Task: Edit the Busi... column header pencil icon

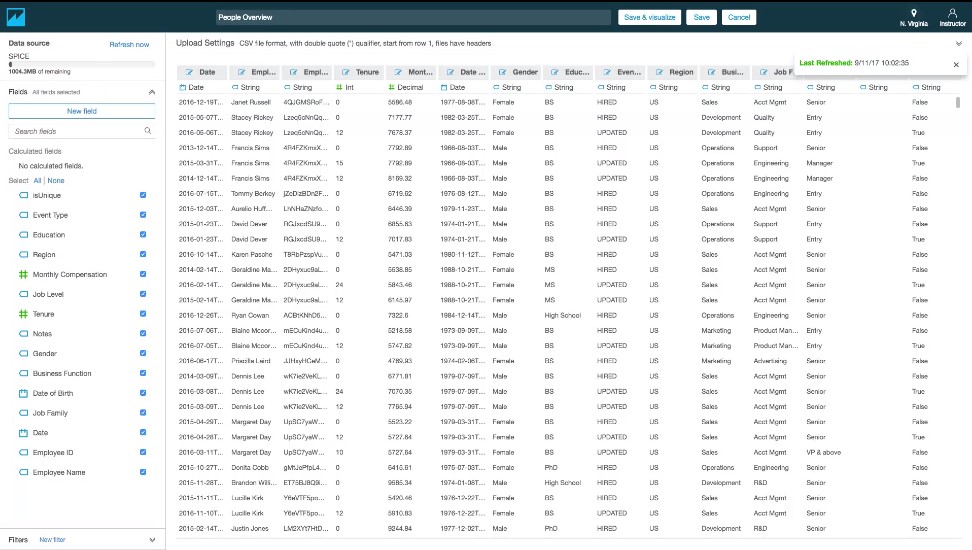Action: point(712,72)
